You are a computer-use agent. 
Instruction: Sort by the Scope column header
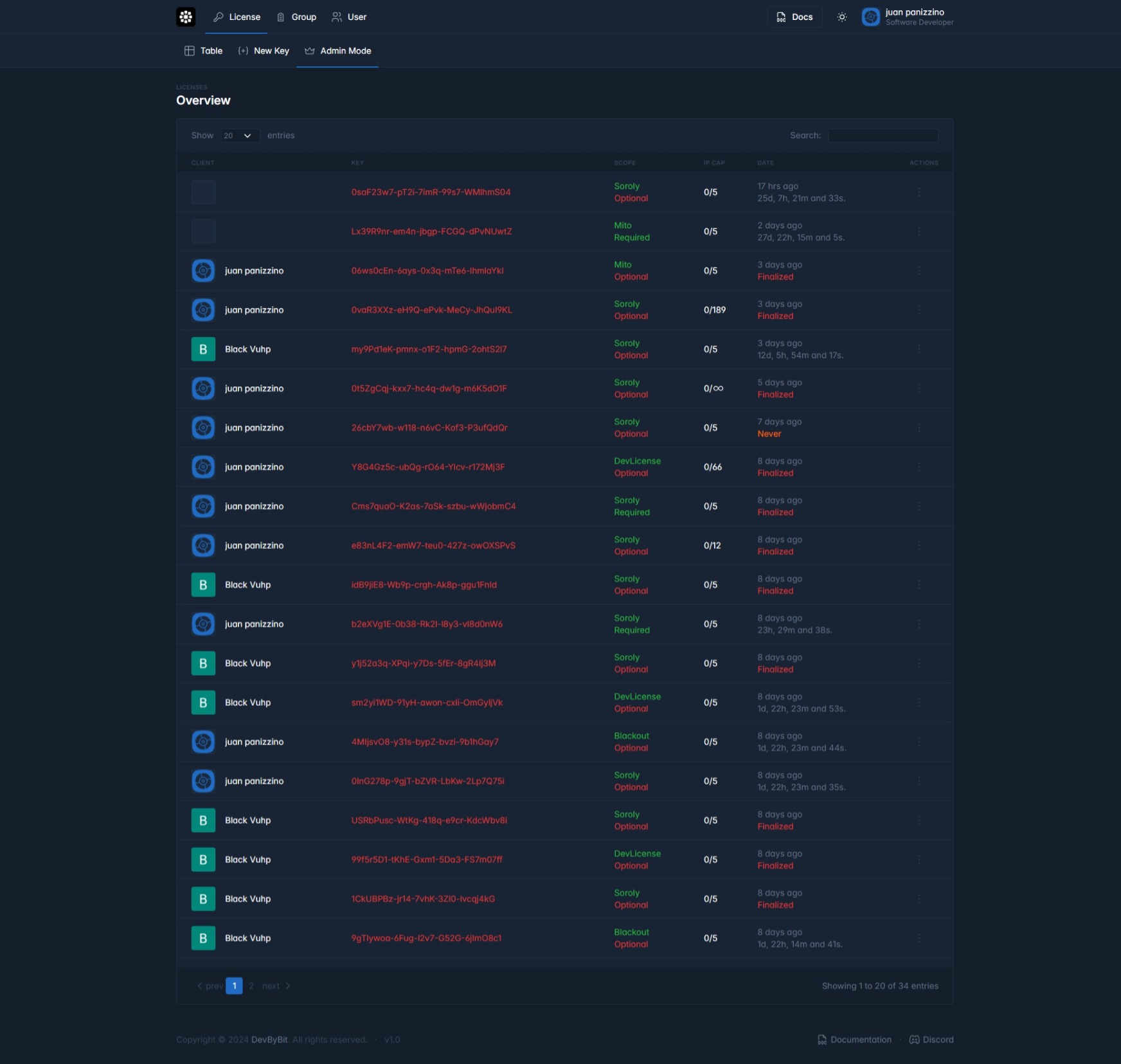pyautogui.click(x=624, y=163)
